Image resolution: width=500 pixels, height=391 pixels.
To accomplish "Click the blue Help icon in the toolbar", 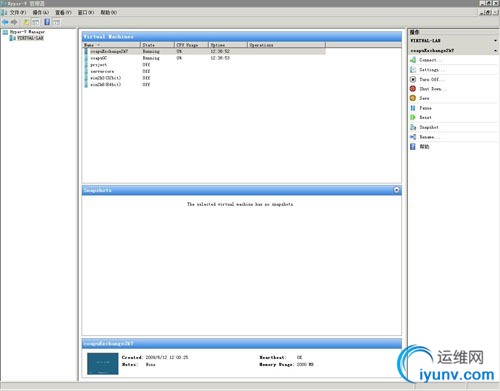I will 47,22.
